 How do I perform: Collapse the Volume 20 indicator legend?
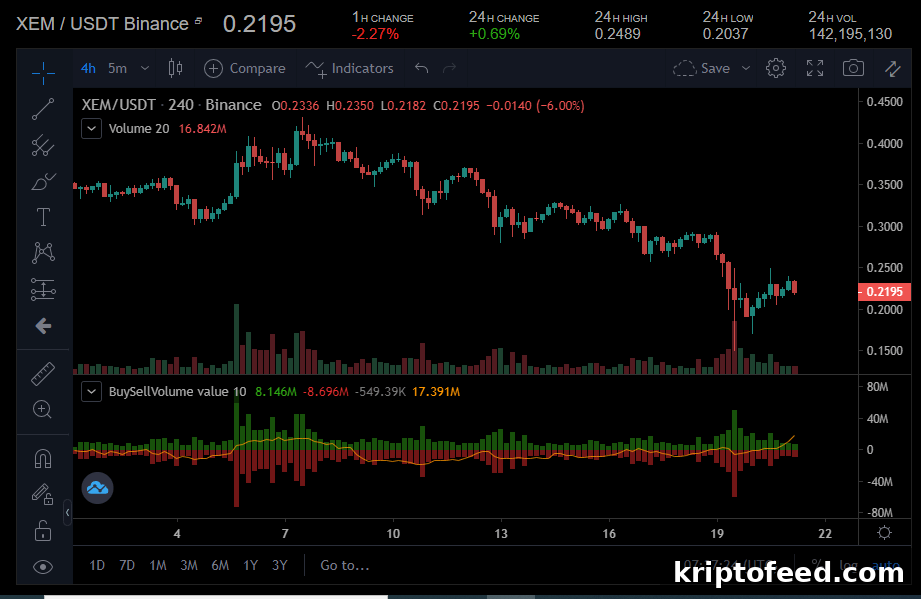pyautogui.click(x=92, y=129)
